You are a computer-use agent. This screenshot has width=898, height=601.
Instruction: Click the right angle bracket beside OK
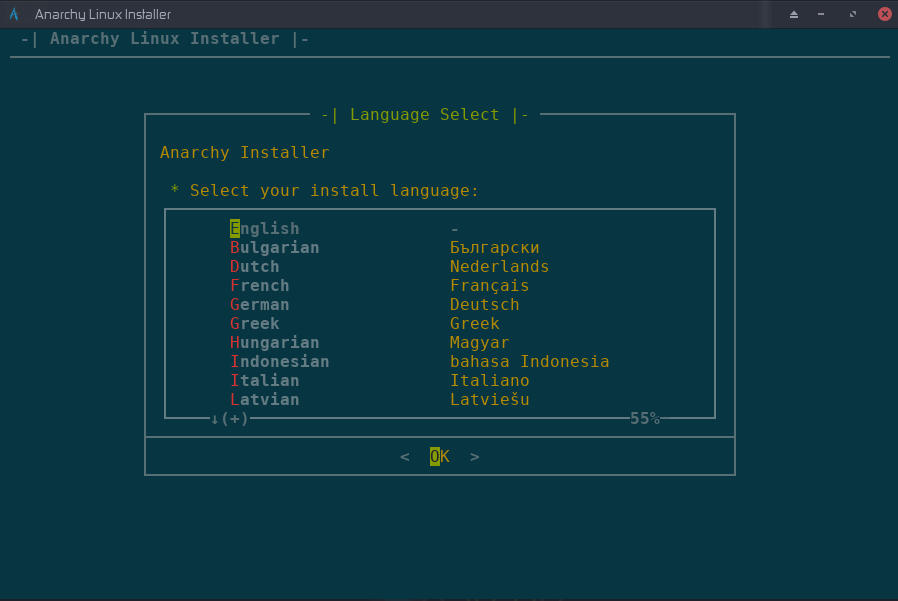pyautogui.click(x=474, y=456)
